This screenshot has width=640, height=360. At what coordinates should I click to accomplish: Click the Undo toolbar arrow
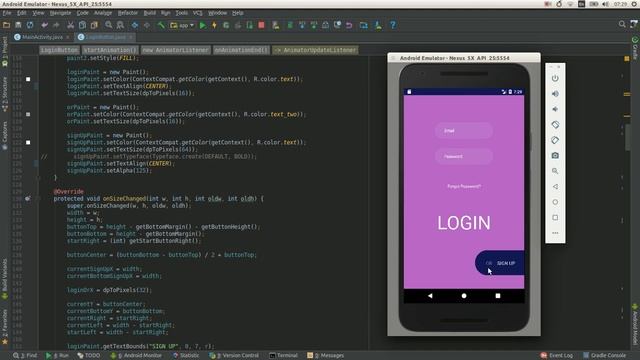click(x=44, y=25)
